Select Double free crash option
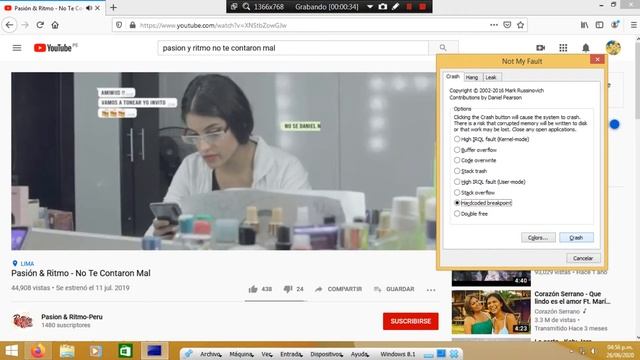 pyautogui.click(x=471, y=213)
